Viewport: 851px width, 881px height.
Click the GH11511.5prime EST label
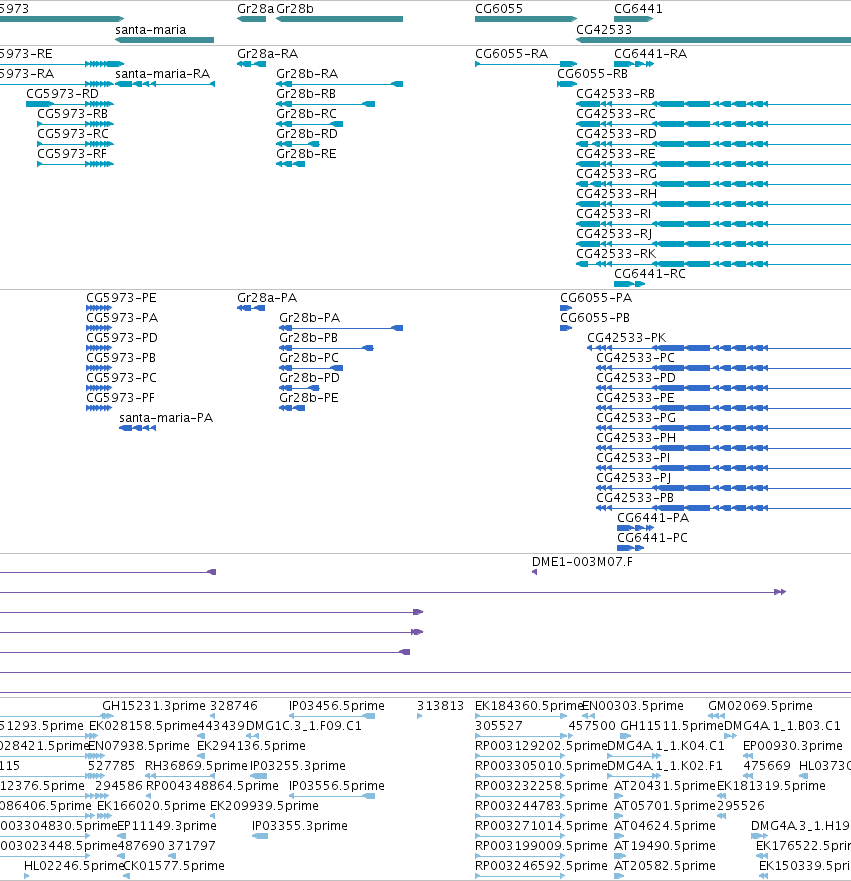[672, 726]
